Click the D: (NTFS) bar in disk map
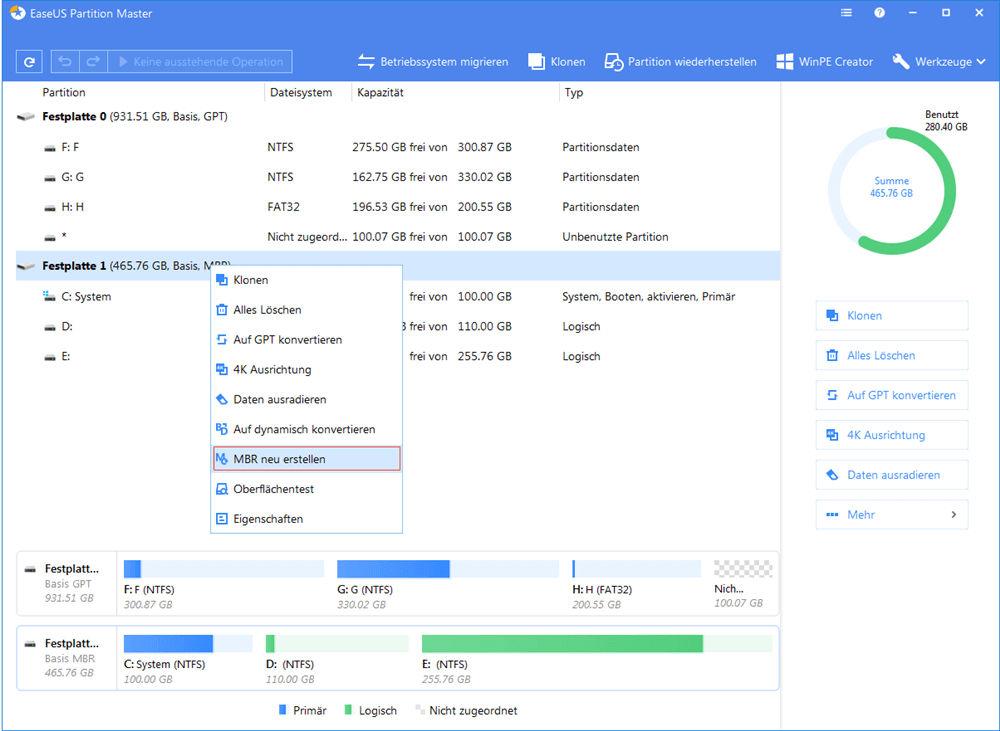The width and height of the screenshot is (1000, 731). pos(337,644)
